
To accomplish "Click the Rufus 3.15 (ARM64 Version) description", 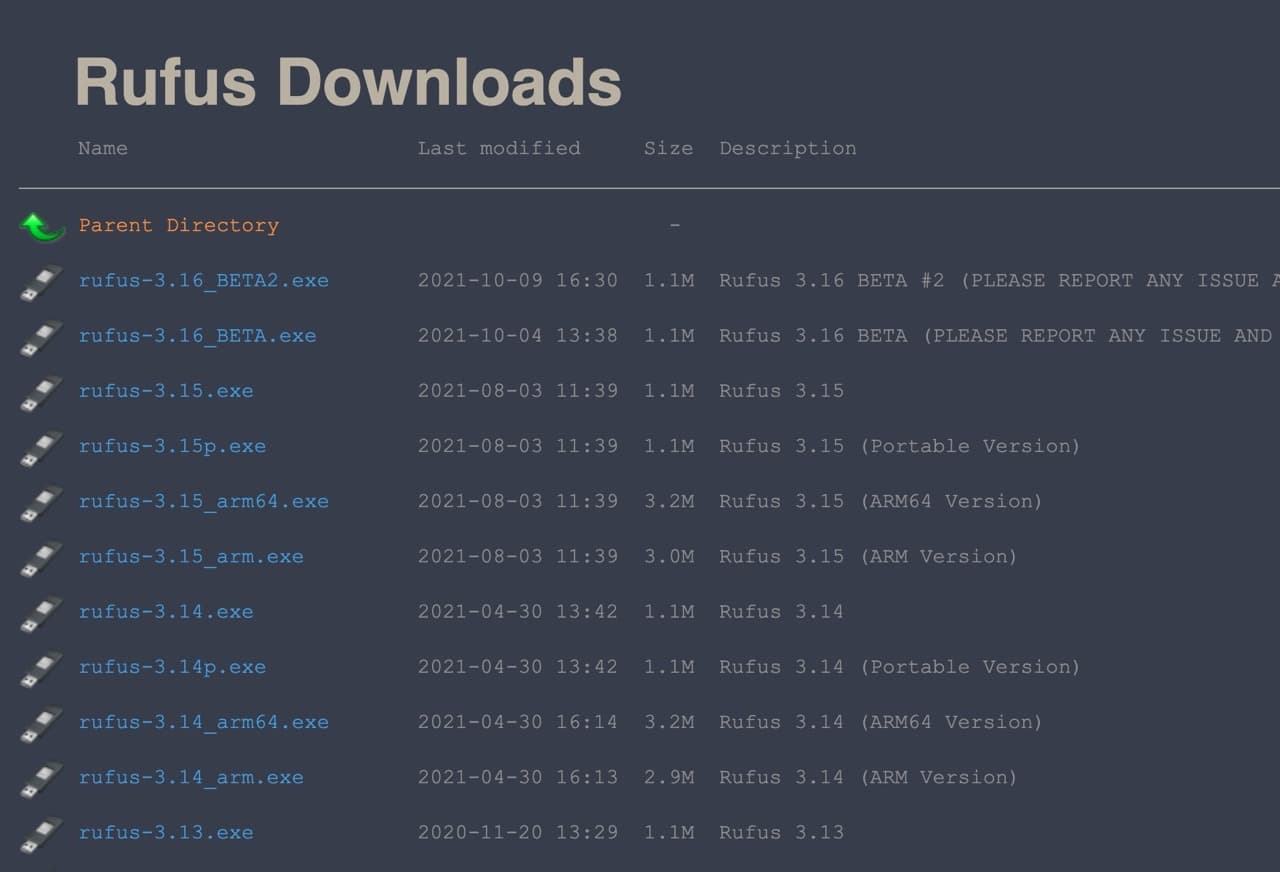I will (x=881, y=501).
